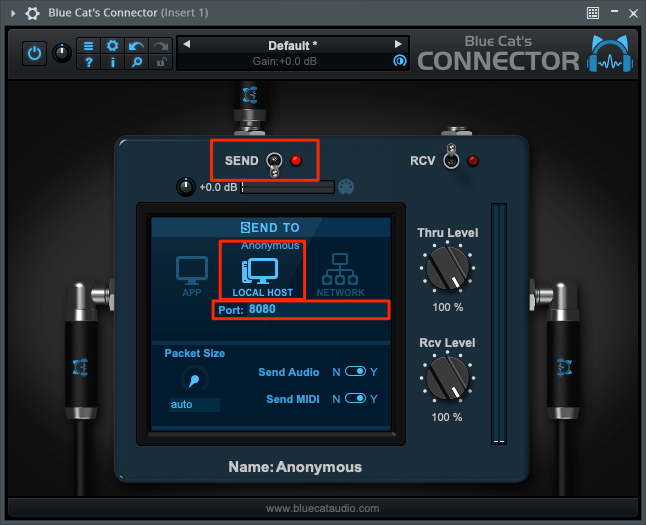The height and width of the screenshot is (525, 646).
Task: Click the send gain knob showing +0.0 dB
Action: tap(186, 187)
